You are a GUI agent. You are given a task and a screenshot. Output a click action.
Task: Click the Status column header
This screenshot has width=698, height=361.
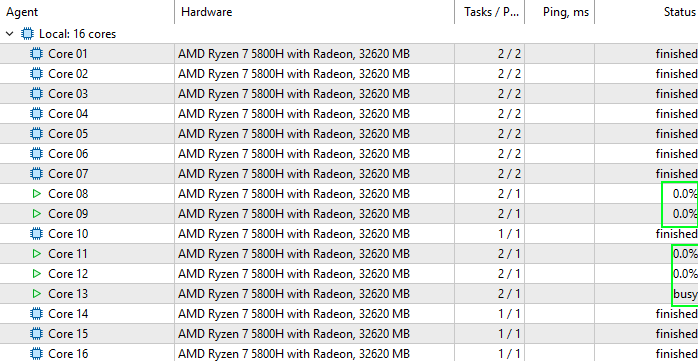coord(647,12)
